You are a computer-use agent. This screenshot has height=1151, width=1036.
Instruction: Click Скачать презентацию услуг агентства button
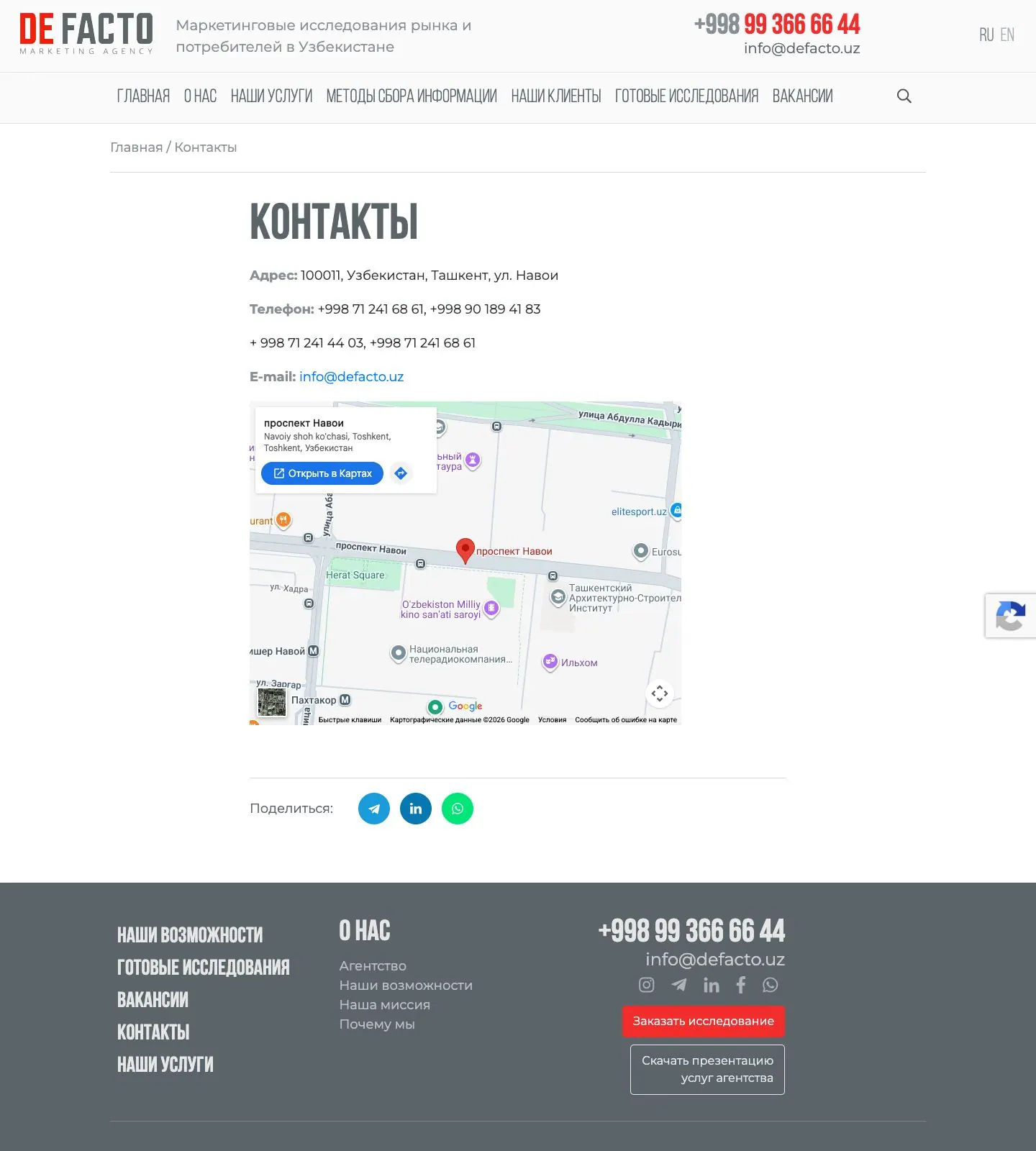[x=707, y=1070]
